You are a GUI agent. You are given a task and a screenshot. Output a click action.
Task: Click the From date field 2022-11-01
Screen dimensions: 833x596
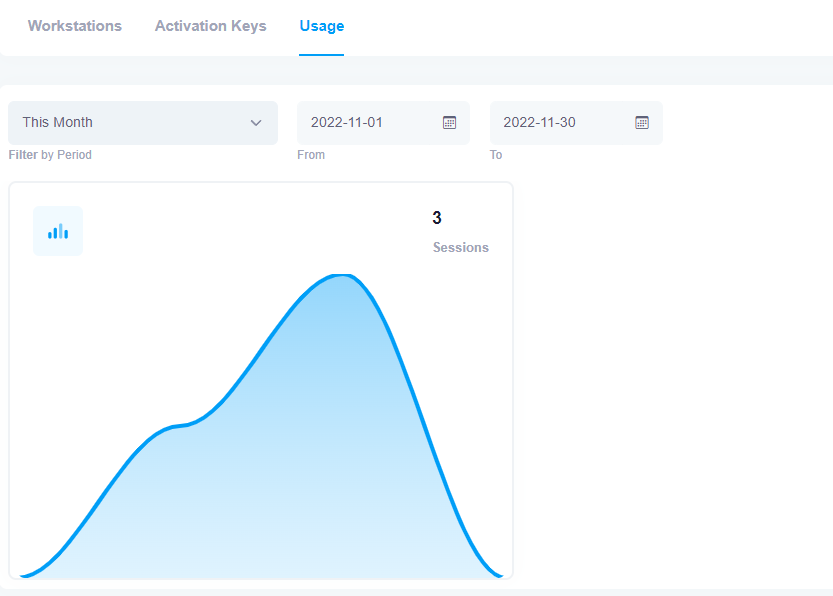click(383, 123)
